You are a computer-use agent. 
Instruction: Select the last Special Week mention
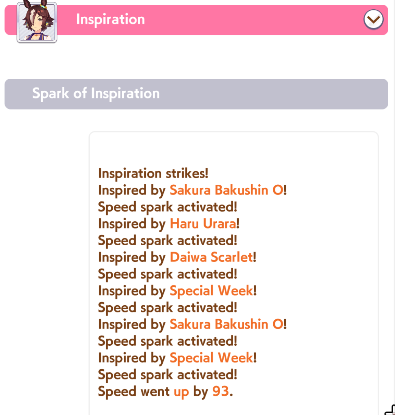click(x=211, y=358)
